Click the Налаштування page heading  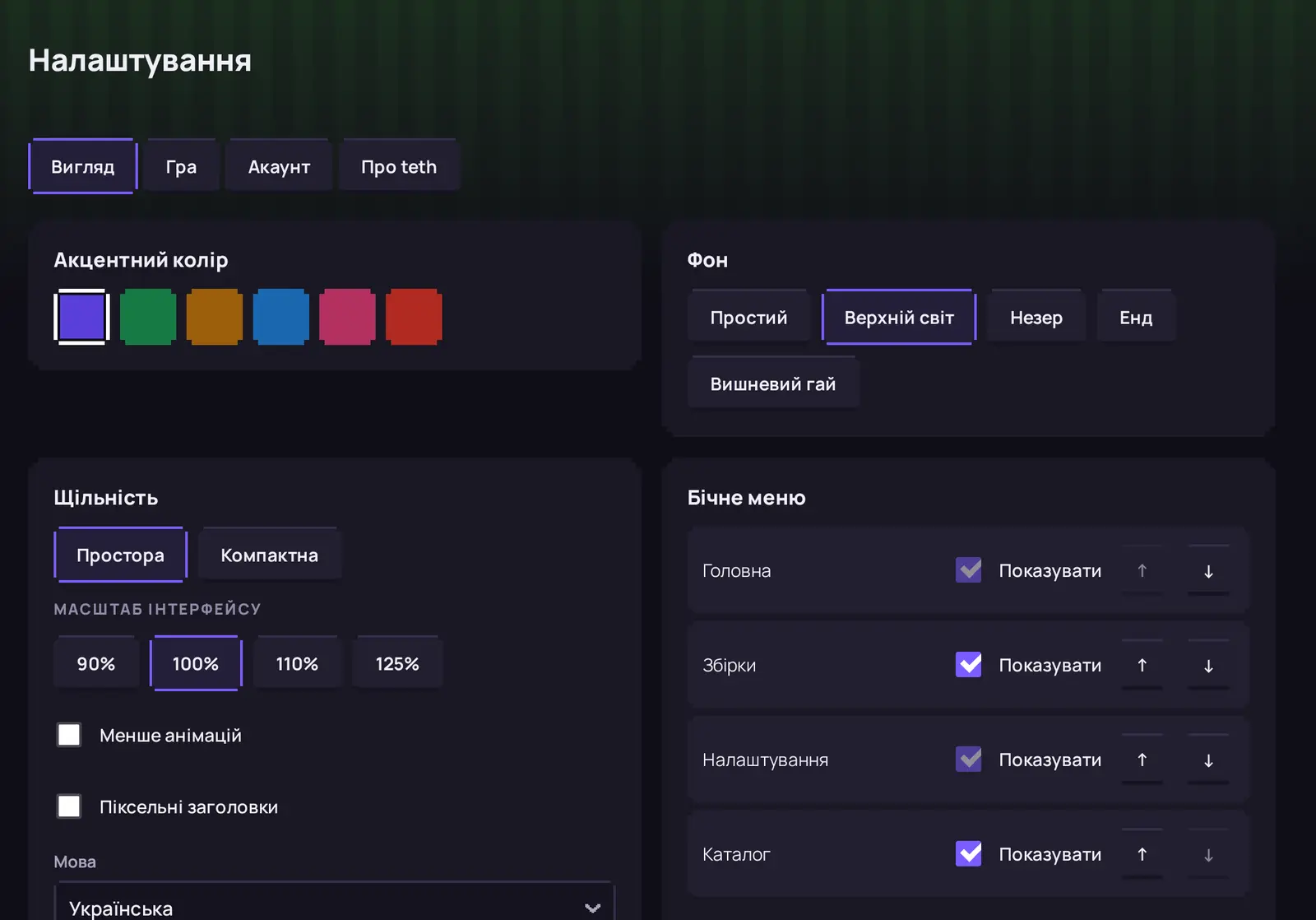(140, 60)
